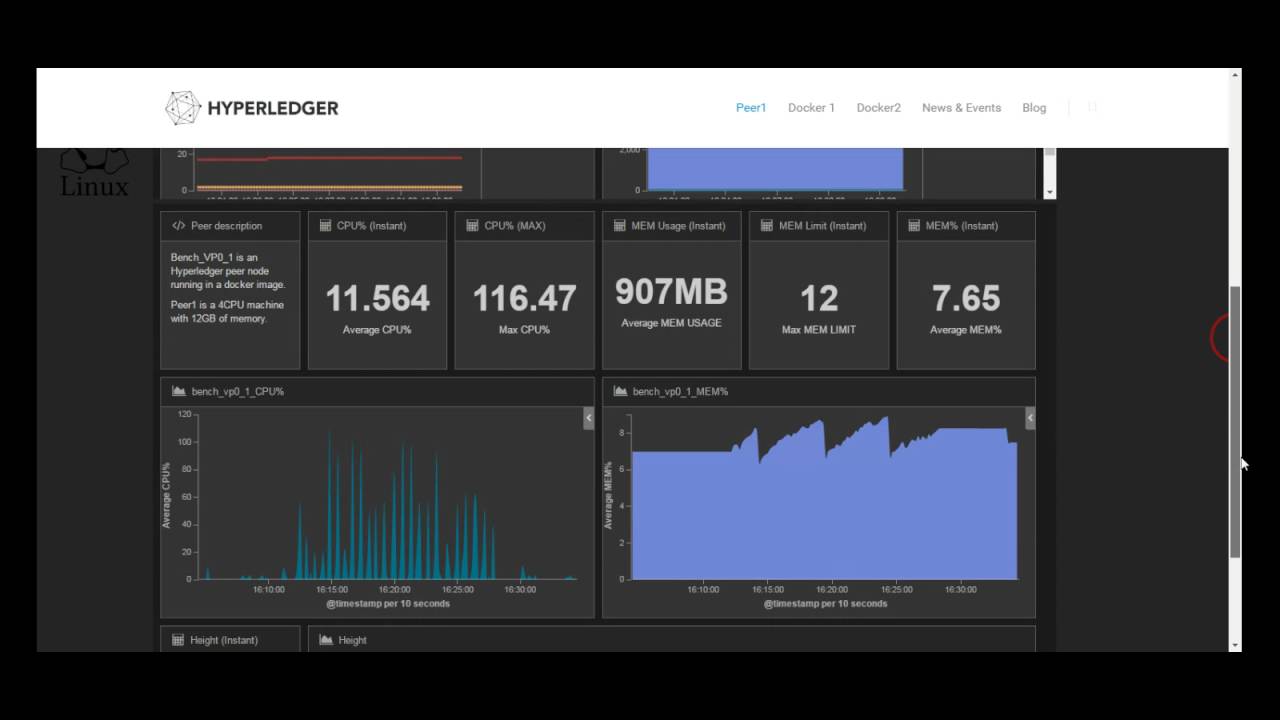Click the embedded dashboard scrollbar thumb

pyautogui.click(x=1050, y=152)
